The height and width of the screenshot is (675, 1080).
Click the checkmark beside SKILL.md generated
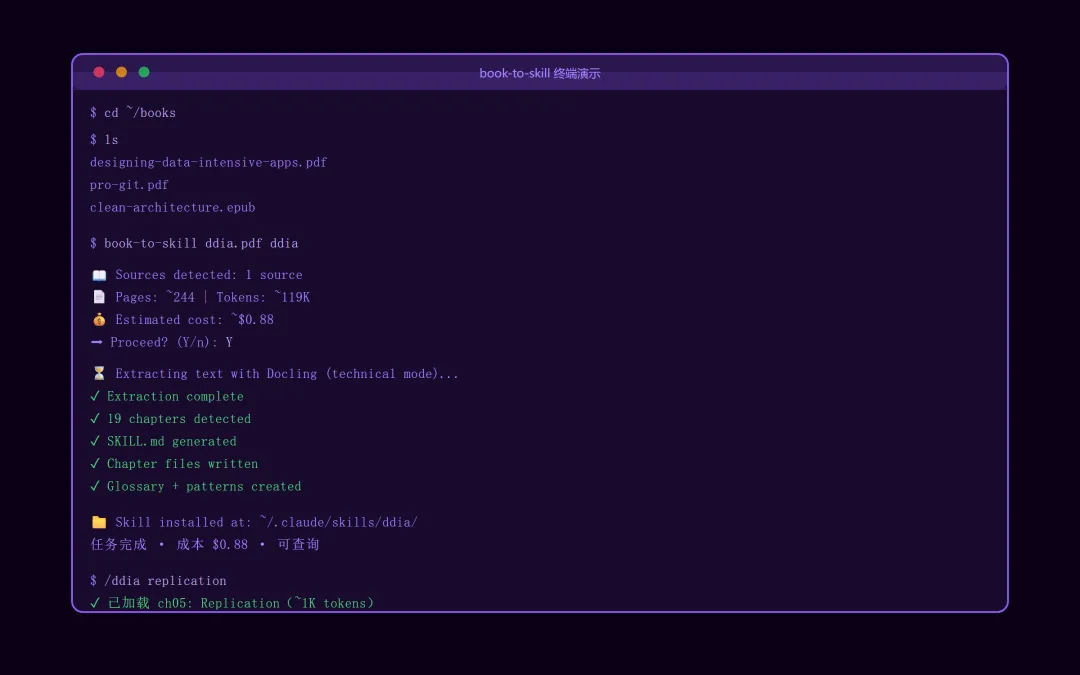click(x=95, y=442)
